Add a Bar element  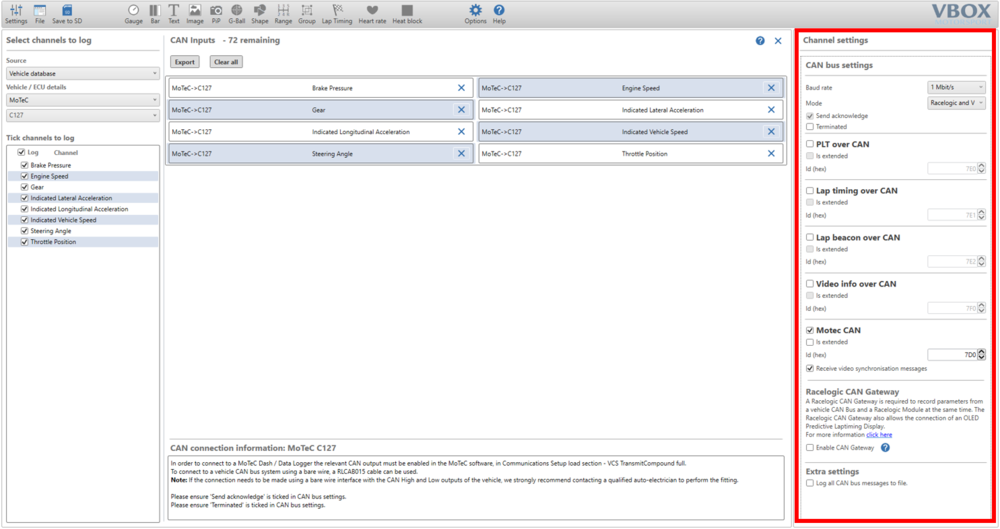155,13
